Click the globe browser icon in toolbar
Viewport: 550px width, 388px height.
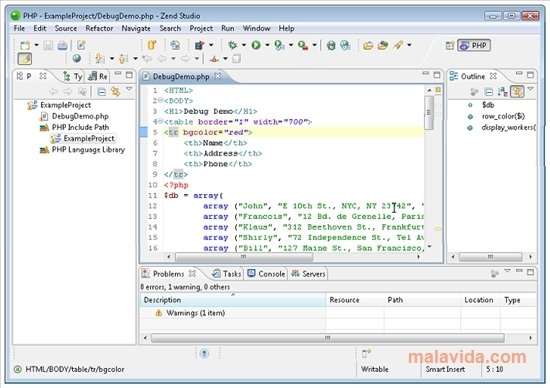76,59
